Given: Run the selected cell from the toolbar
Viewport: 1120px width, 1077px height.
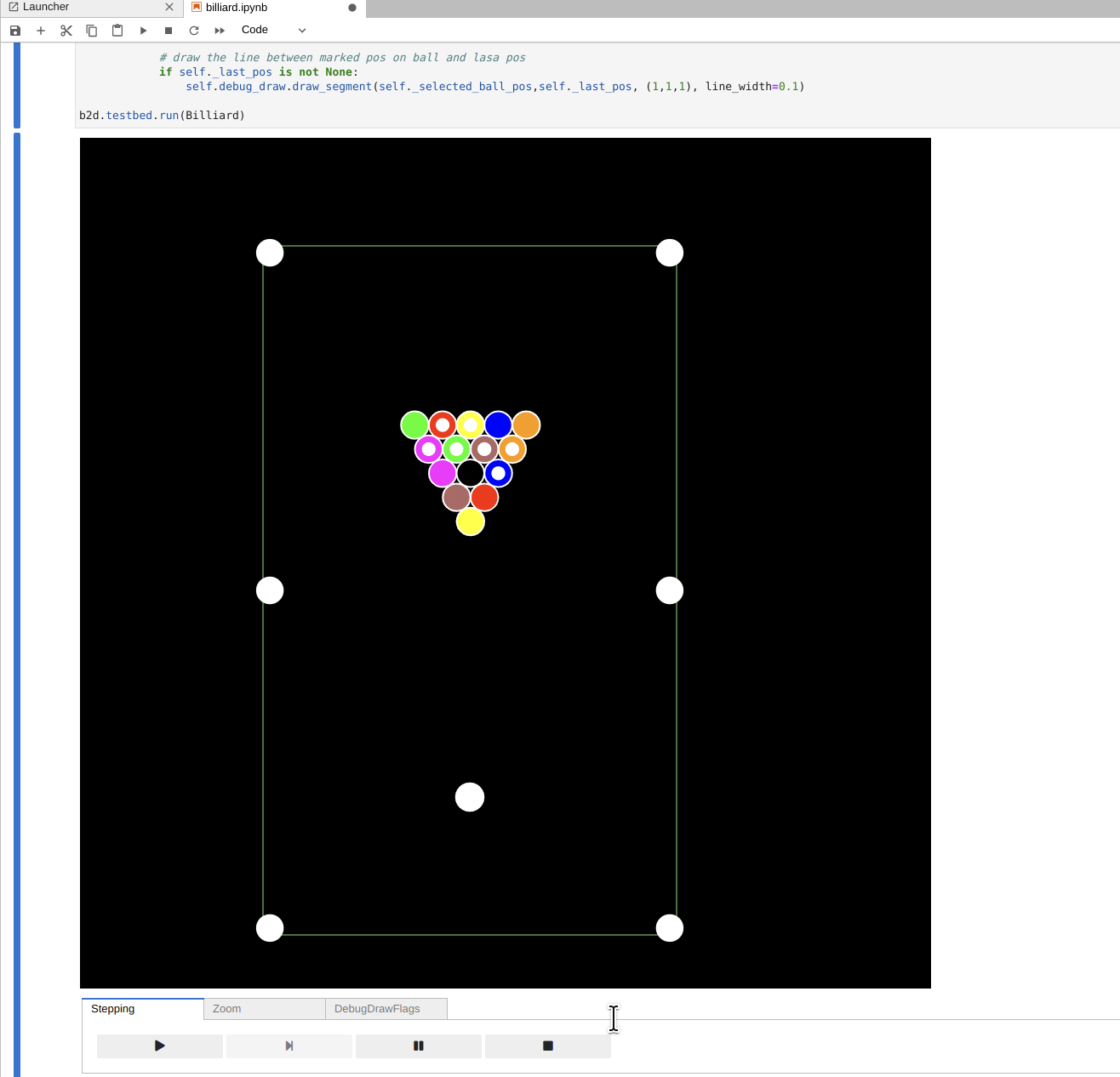Looking at the screenshot, I should (x=143, y=31).
